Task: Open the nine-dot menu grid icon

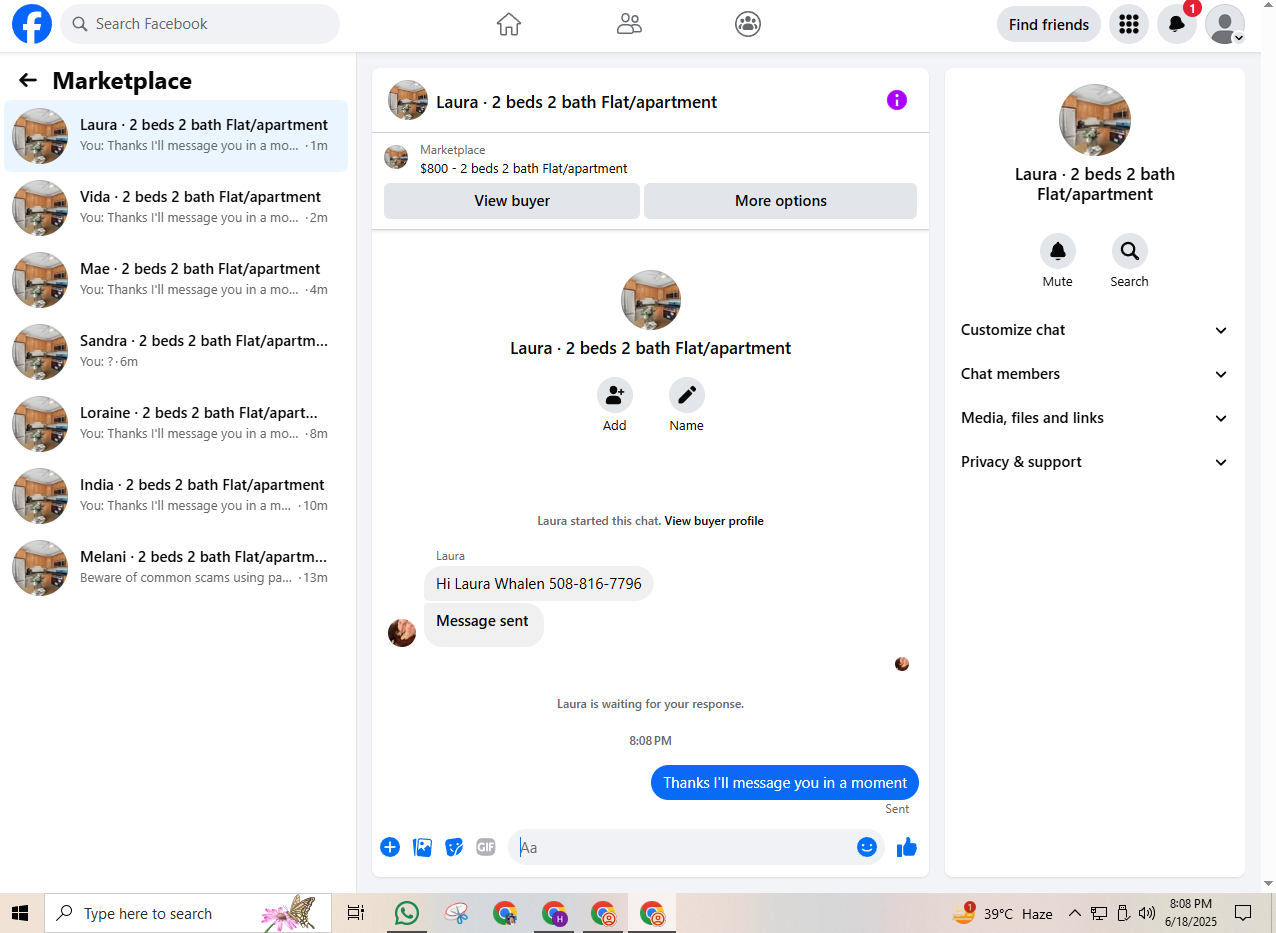Action: pos(1129,24)
